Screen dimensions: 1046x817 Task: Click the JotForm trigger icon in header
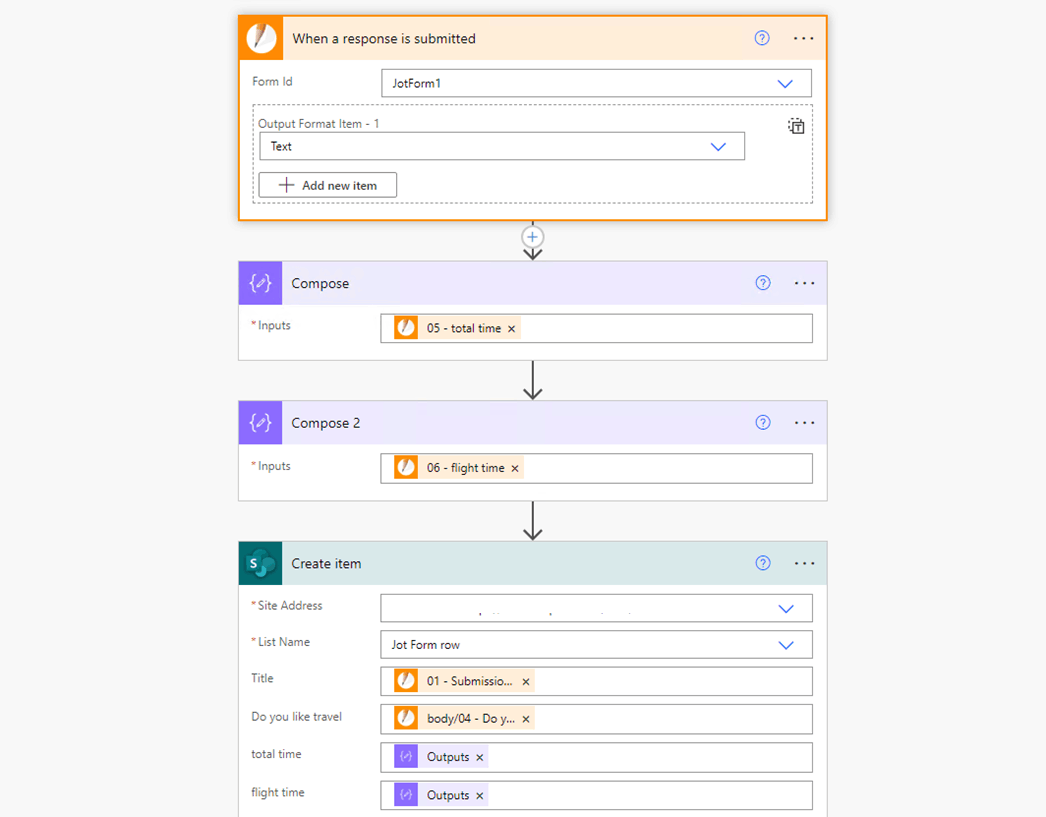click(x=261, y=38)
